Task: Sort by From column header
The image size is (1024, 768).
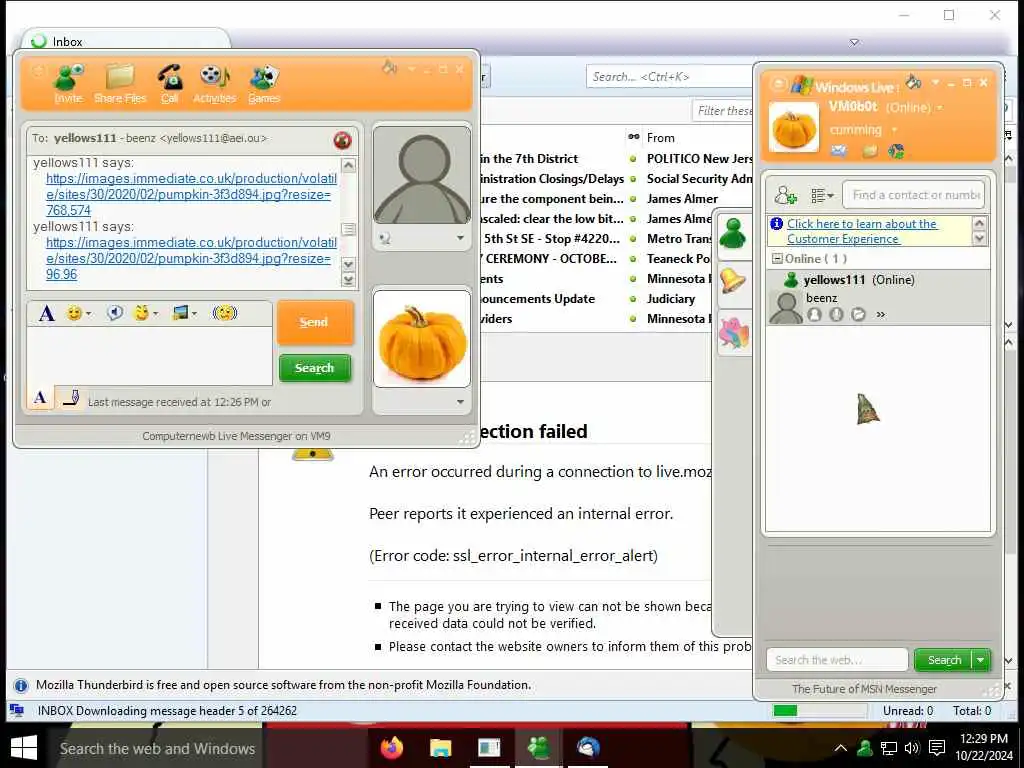Action: click(x=660, y=138)
